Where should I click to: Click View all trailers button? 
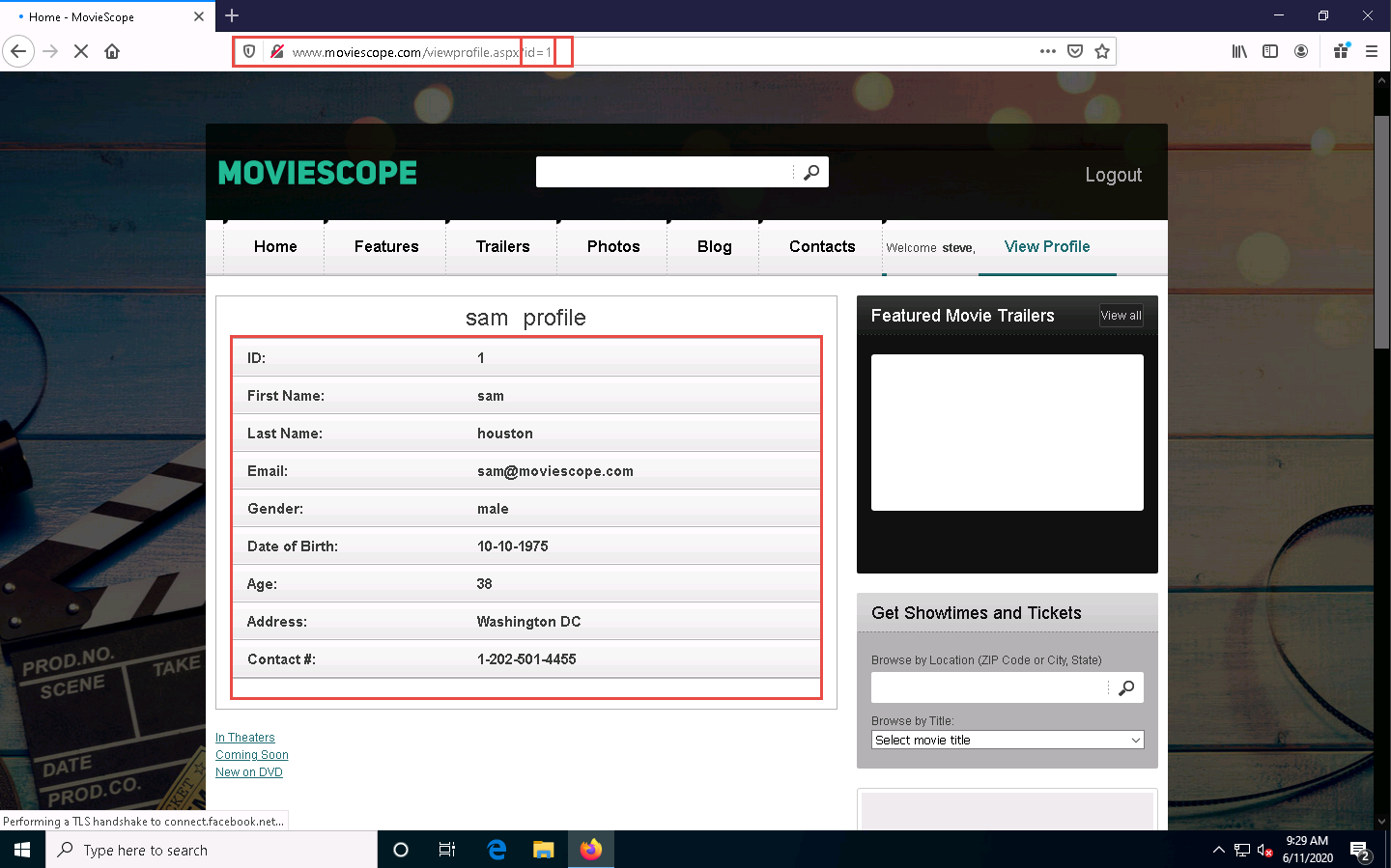click(1121, 316)
